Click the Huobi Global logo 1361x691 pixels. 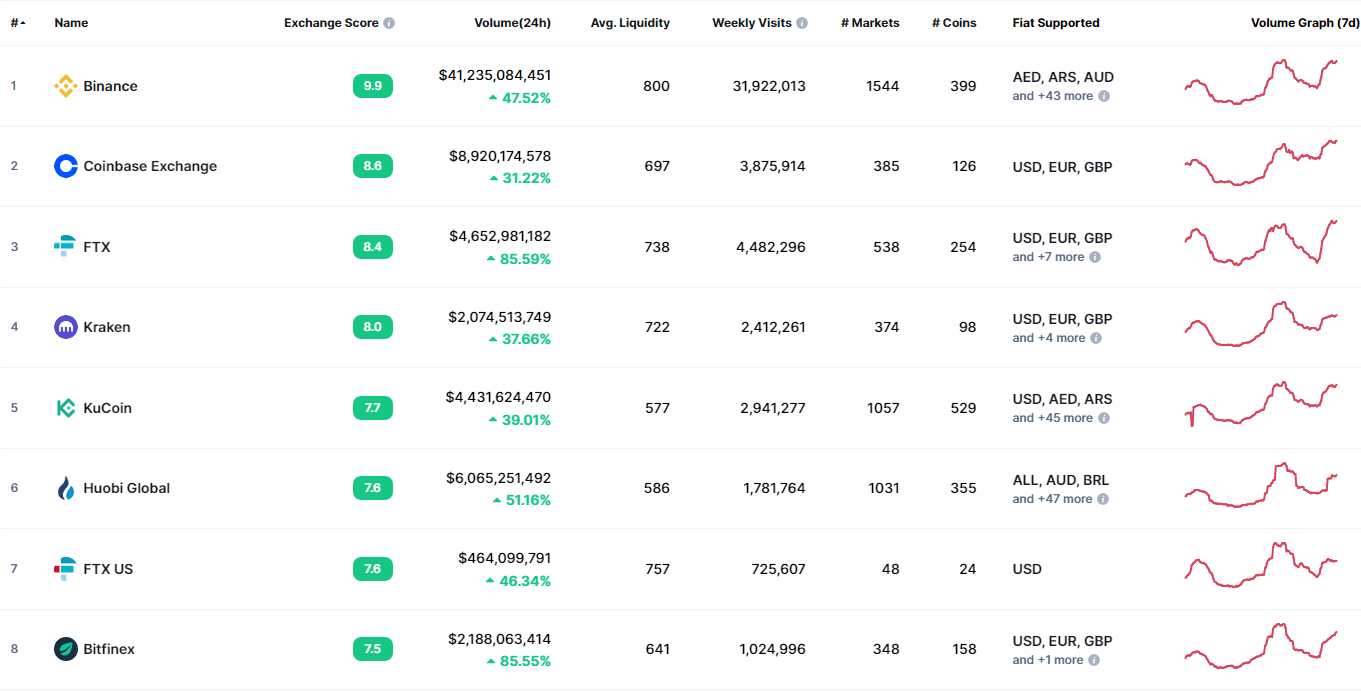tap(64, 488)
